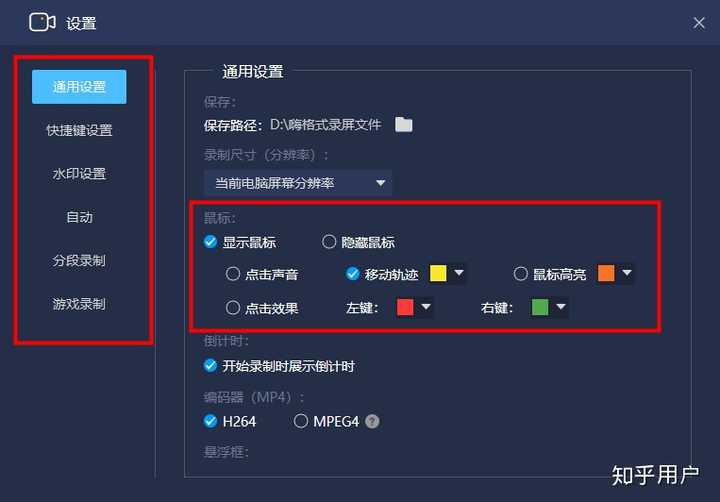Close the settings dialog with X
The height and width of the screenshot is (502, 720).
pyautogui.click(x=699, y=23)
